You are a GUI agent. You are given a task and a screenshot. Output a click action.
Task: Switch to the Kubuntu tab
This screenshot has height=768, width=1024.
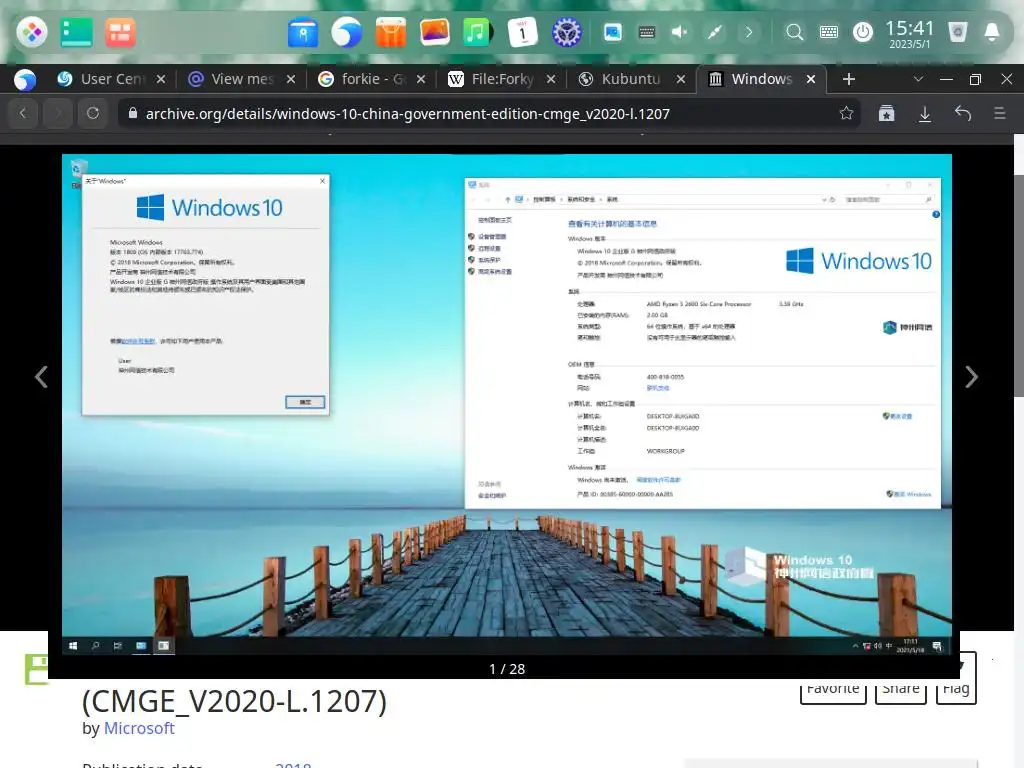tap(631, 79)
